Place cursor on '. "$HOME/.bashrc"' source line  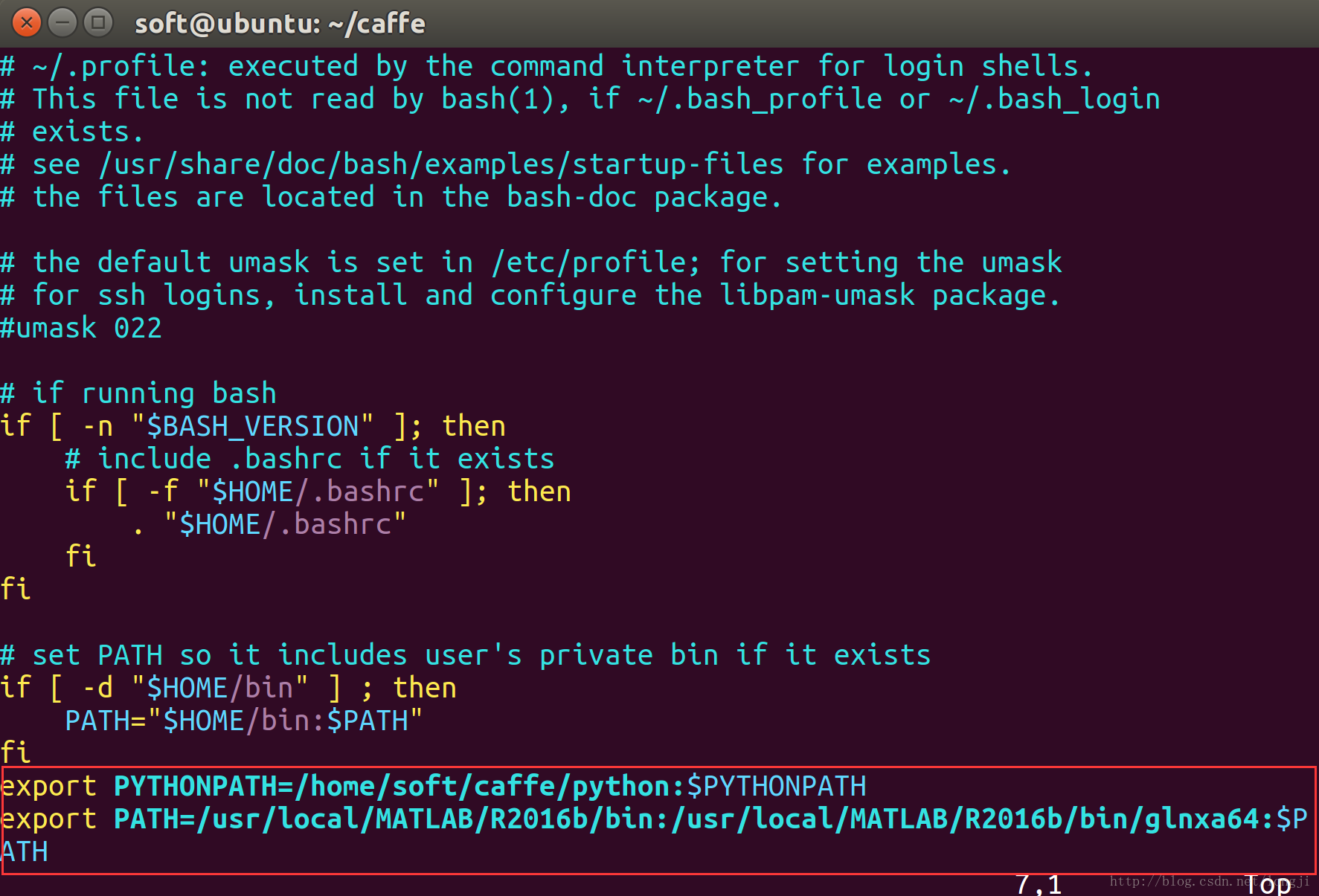coord(269,524)
